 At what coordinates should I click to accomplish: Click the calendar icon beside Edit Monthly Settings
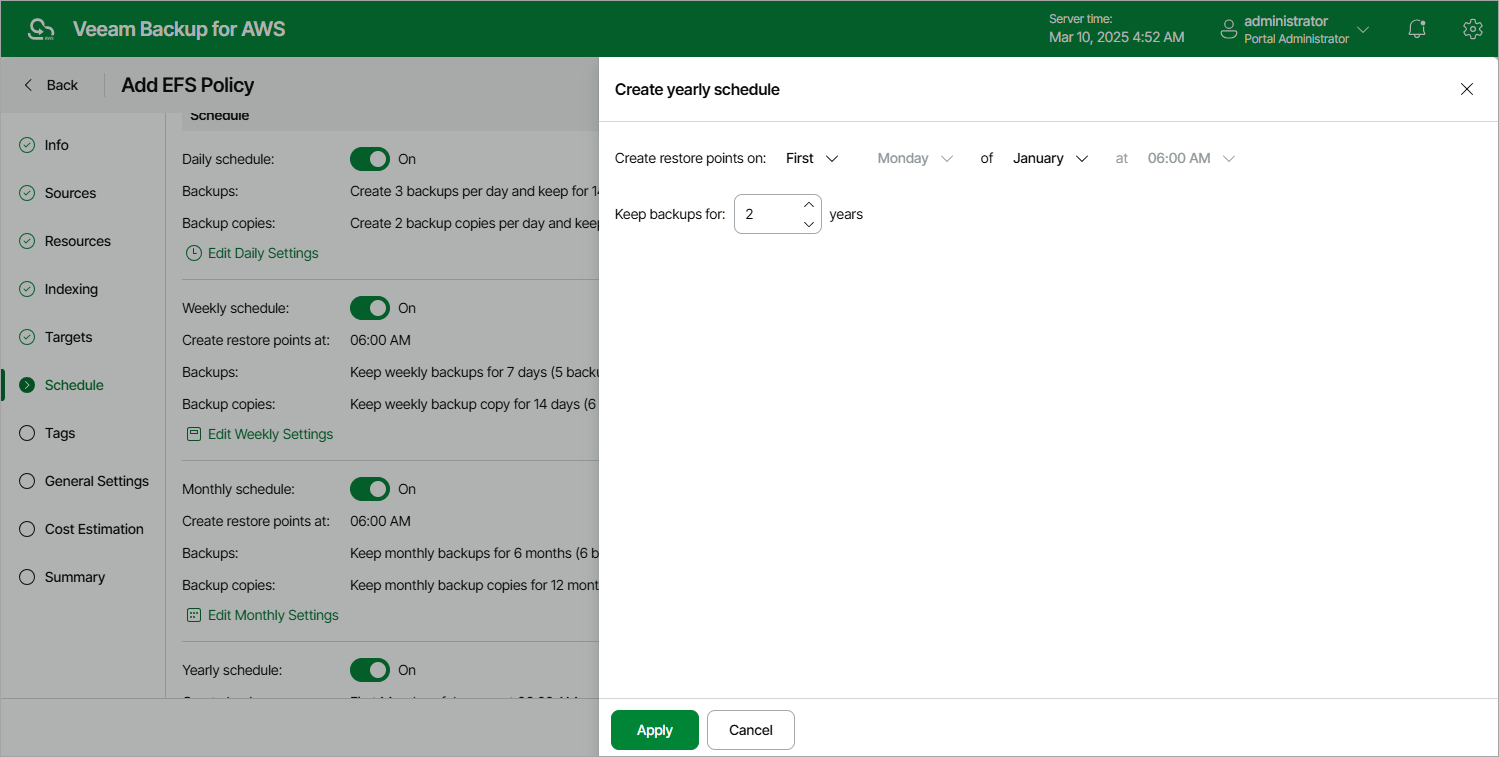194,615
